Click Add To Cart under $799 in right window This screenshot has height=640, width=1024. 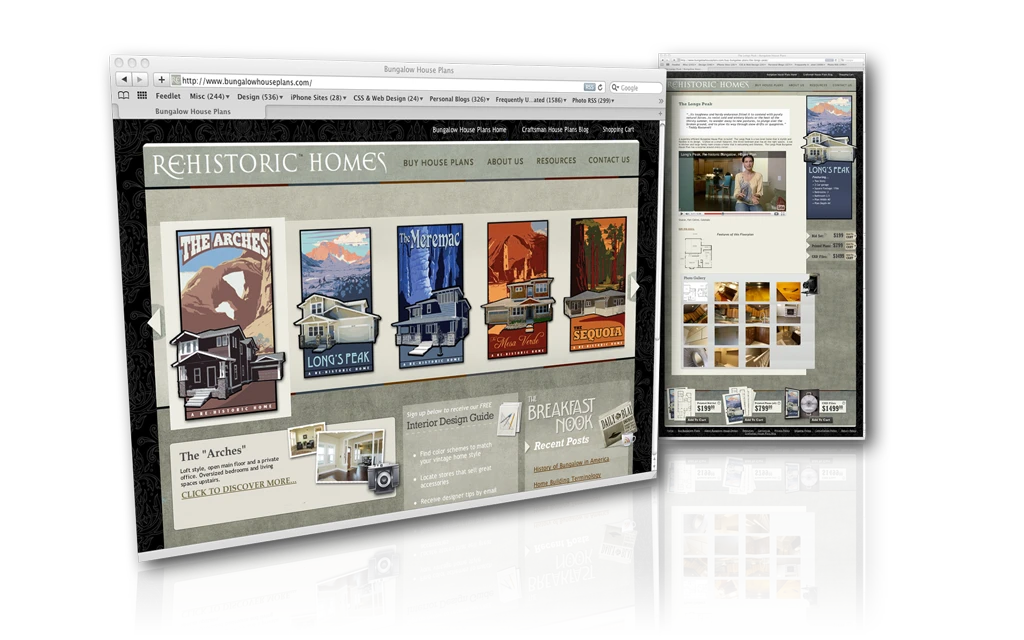pyautogui.click(x=752, y=420)
